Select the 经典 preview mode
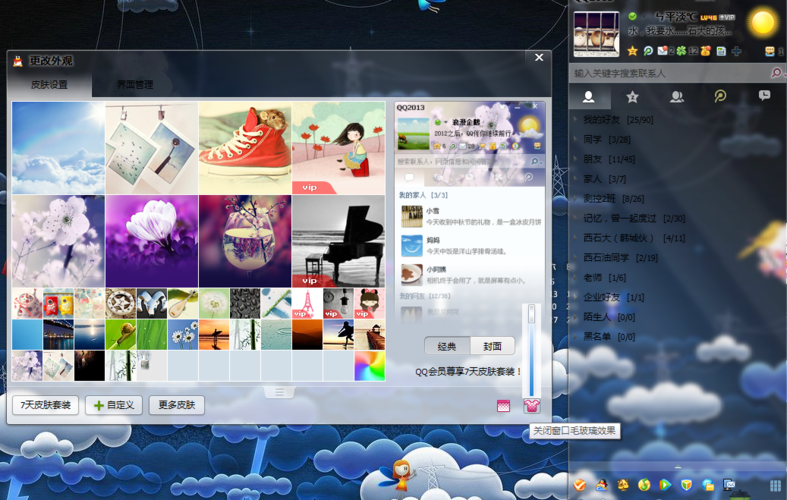This screenshot has height=500, width=787. click(x=447, y=346)
